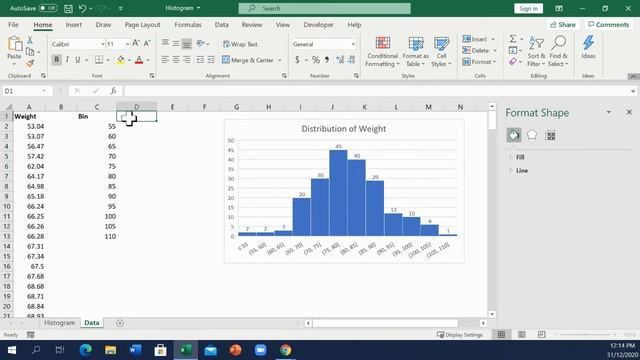Click the Format Painter brush icon
This screenshot has height=360, width=640.
[x=30, y=63]
